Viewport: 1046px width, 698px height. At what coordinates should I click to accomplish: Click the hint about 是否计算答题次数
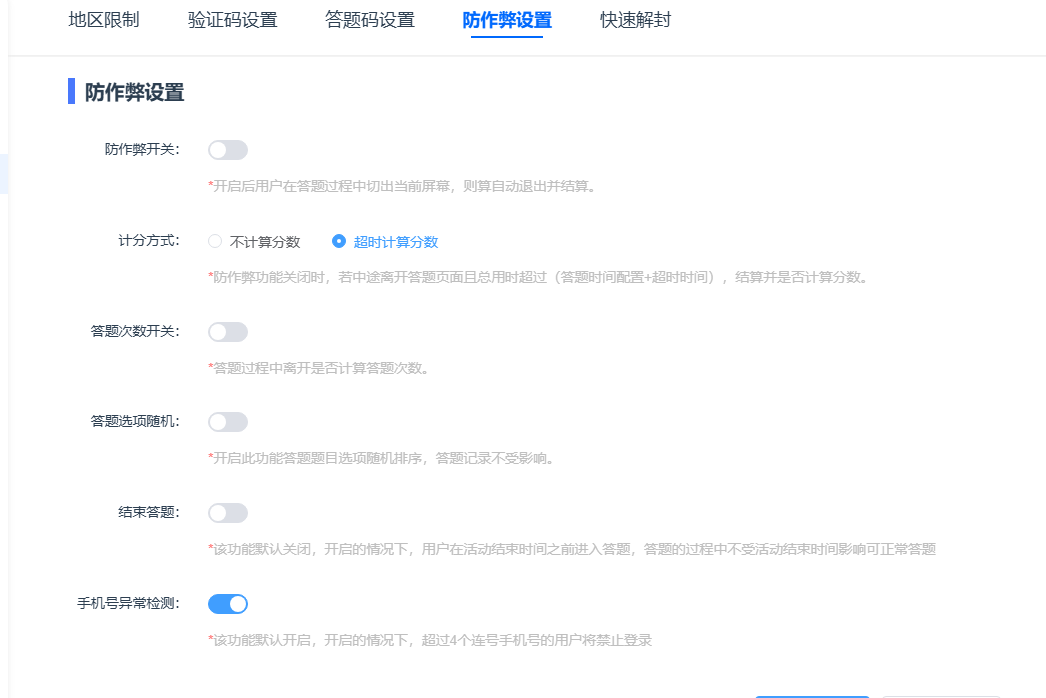coord(318,368)
